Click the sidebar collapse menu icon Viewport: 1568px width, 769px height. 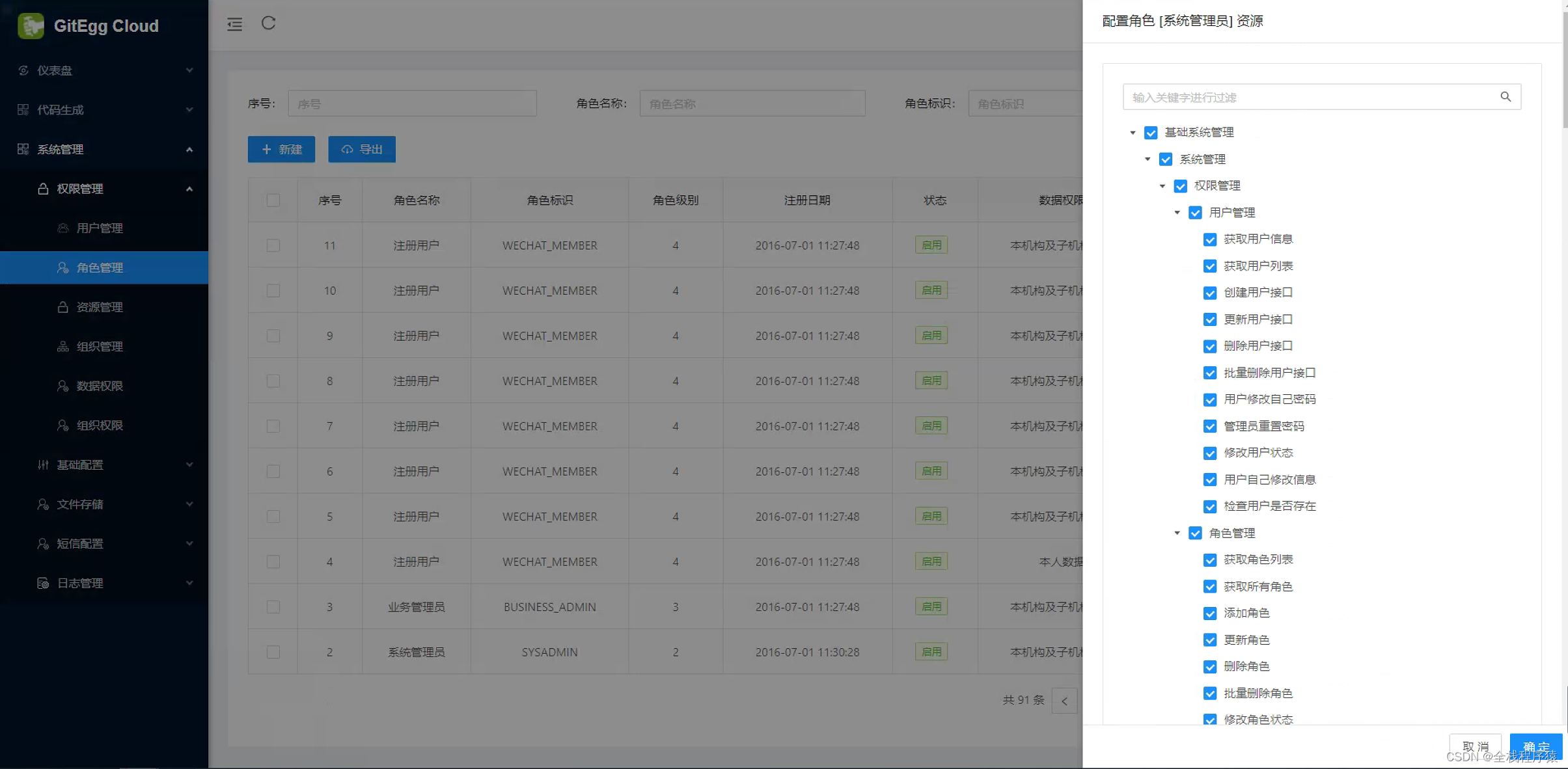(x=234, y=25)
